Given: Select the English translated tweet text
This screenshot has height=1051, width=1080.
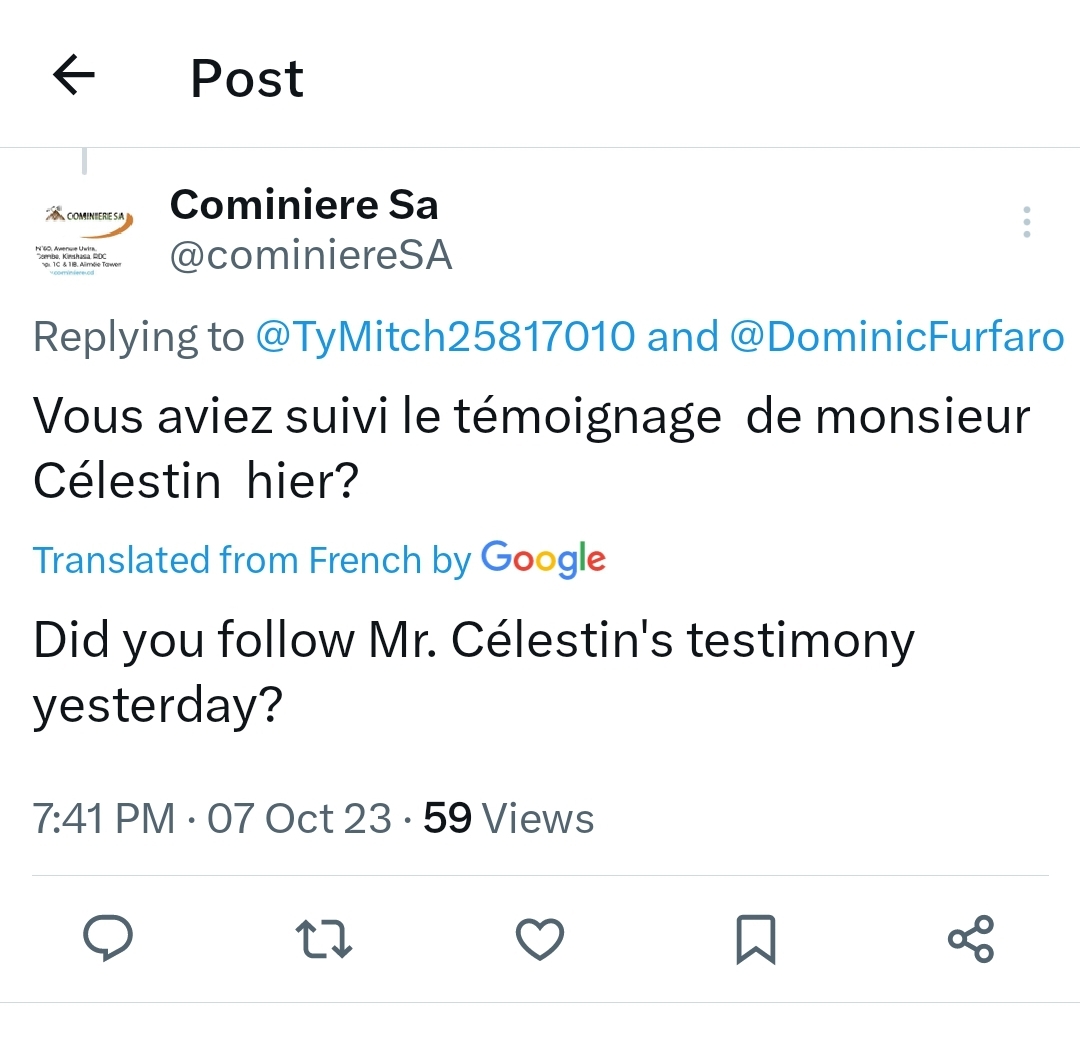Looking at the screenshot, I should (473, 672).
